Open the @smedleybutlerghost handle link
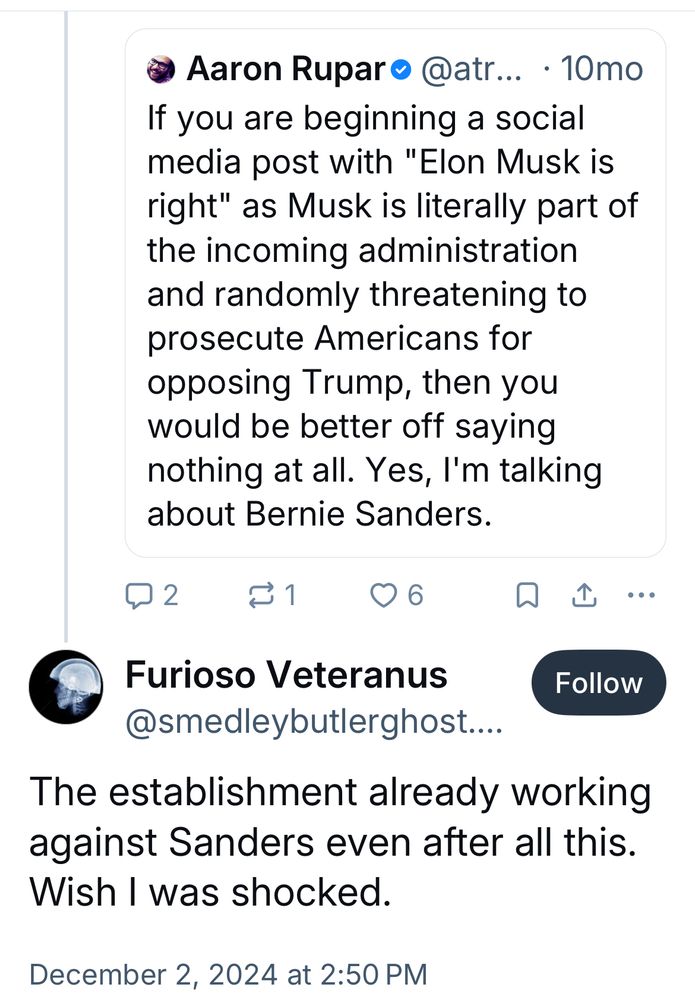695x1000 pixels. [x=309, y=723]
